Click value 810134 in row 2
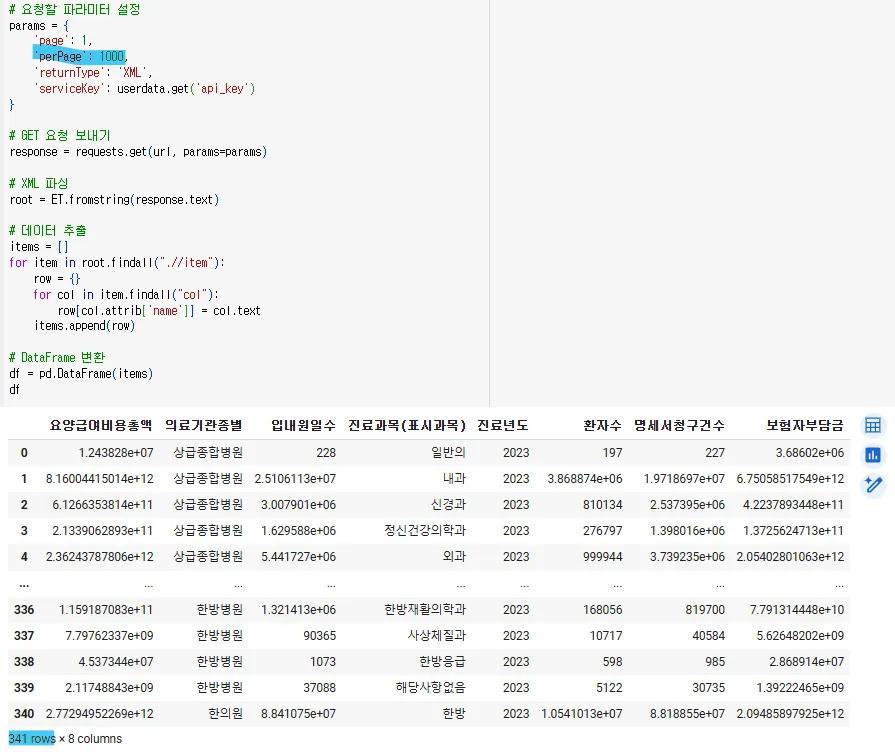895x752 pixels. (x=602, y=505)
